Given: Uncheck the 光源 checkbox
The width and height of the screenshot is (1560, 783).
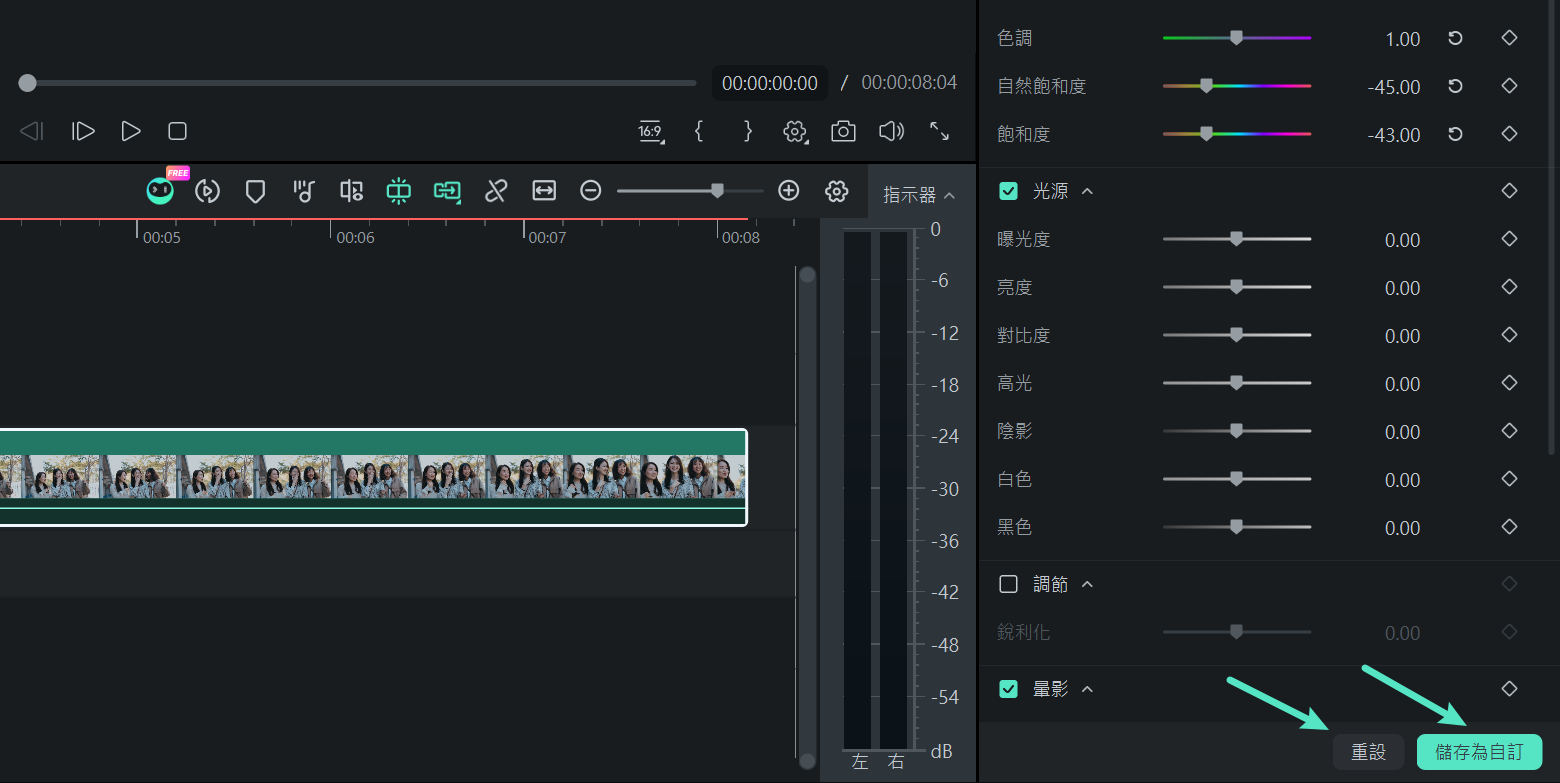Looking at the screenshot, I should pyautogui.click(x=1009, y=191).
